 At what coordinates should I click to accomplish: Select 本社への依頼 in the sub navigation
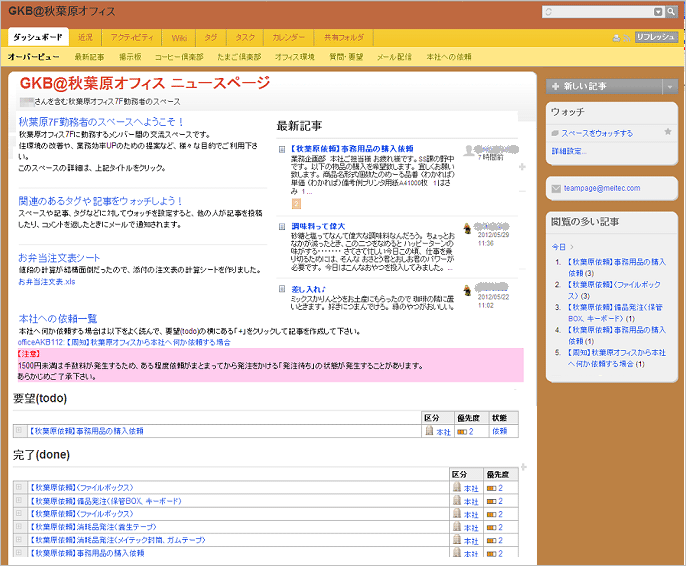point(449,57)
